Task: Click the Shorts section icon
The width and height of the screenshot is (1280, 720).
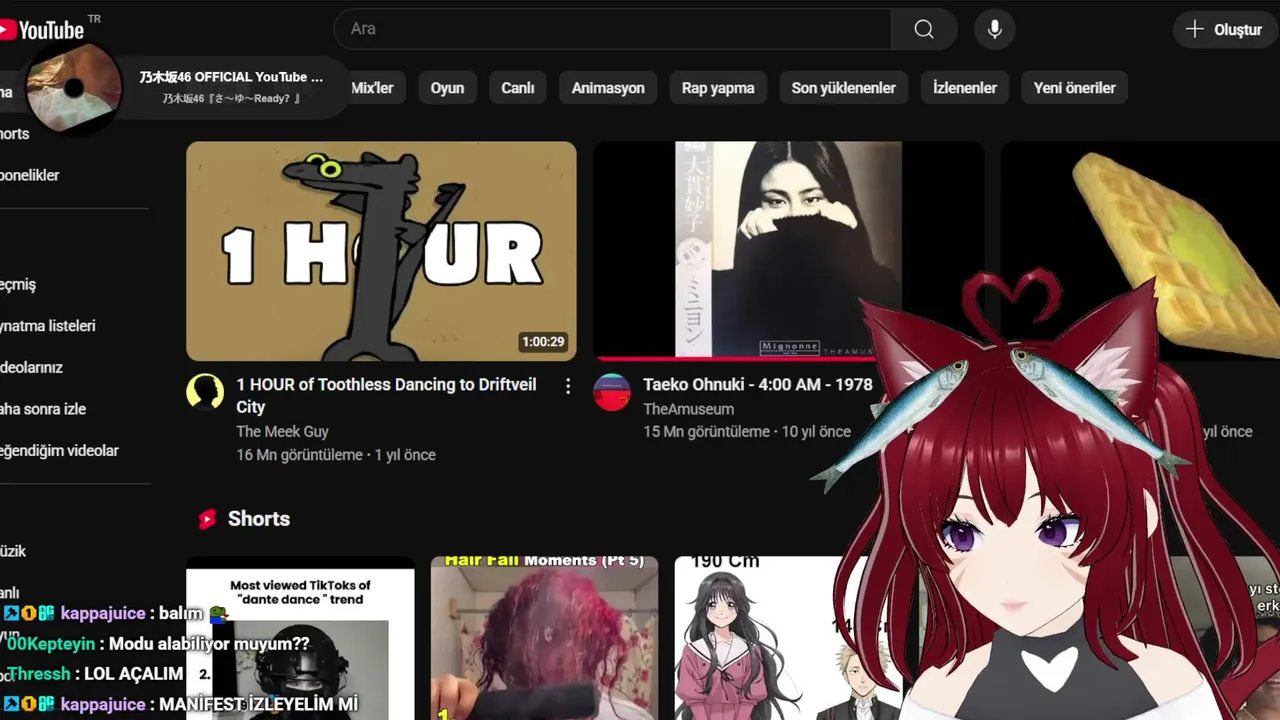Action: coord(207,519)
